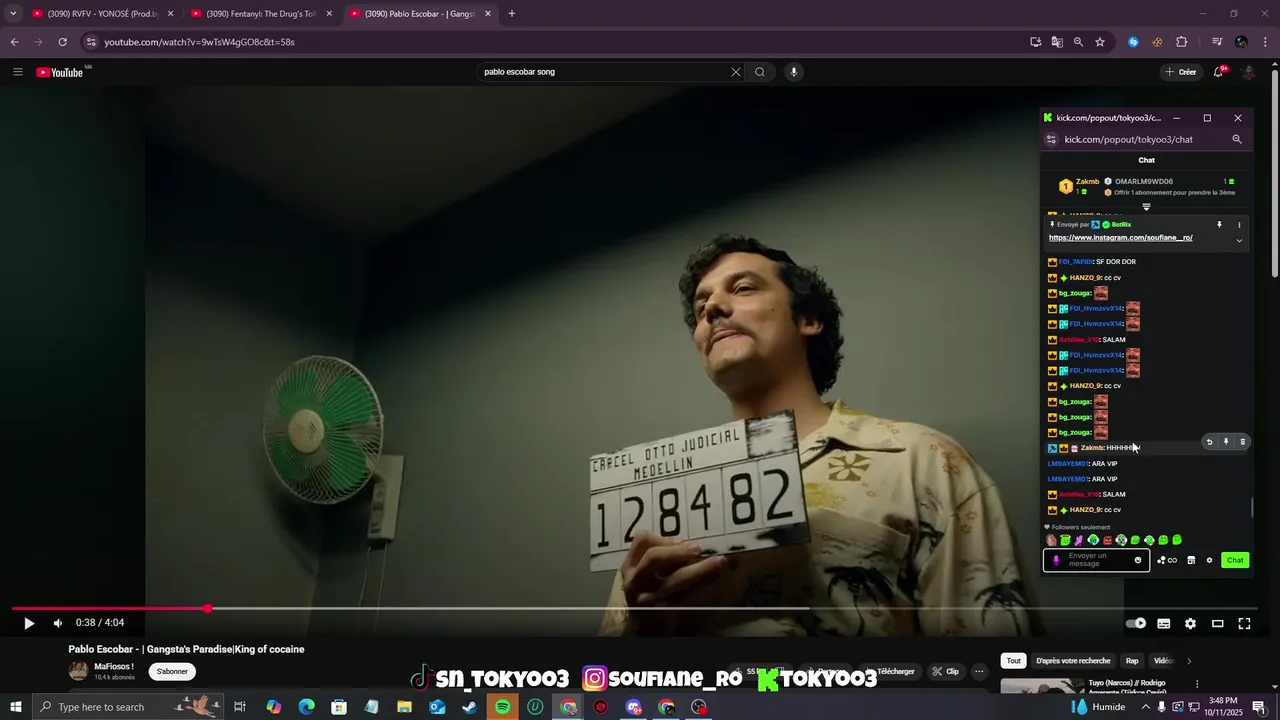Image resolution: width=1280 pixels, height=720 pixels.
Task: Enter fullscreen video mode
Action: [x=1245, y=623]
